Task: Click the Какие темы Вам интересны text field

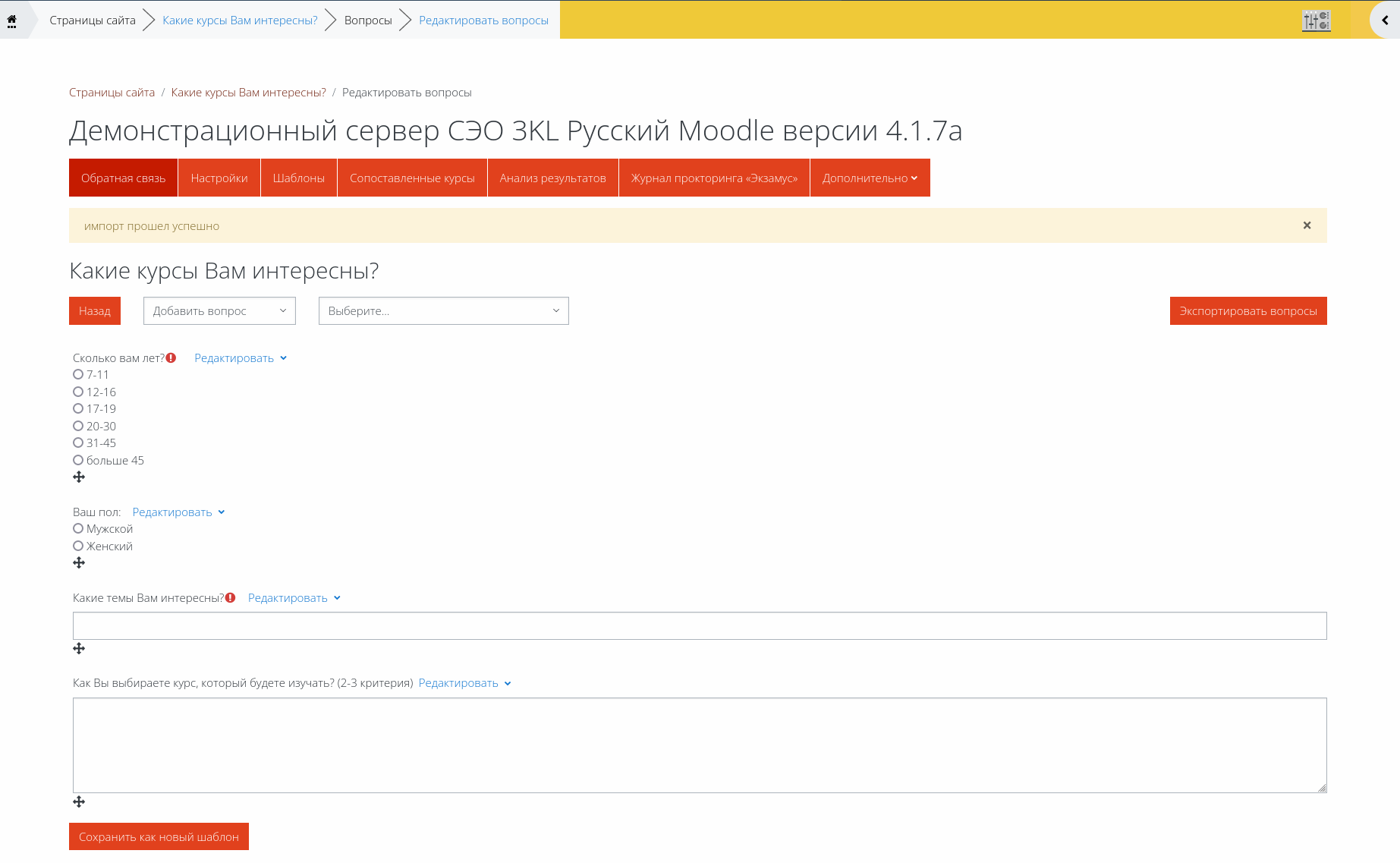Action: 700,626
